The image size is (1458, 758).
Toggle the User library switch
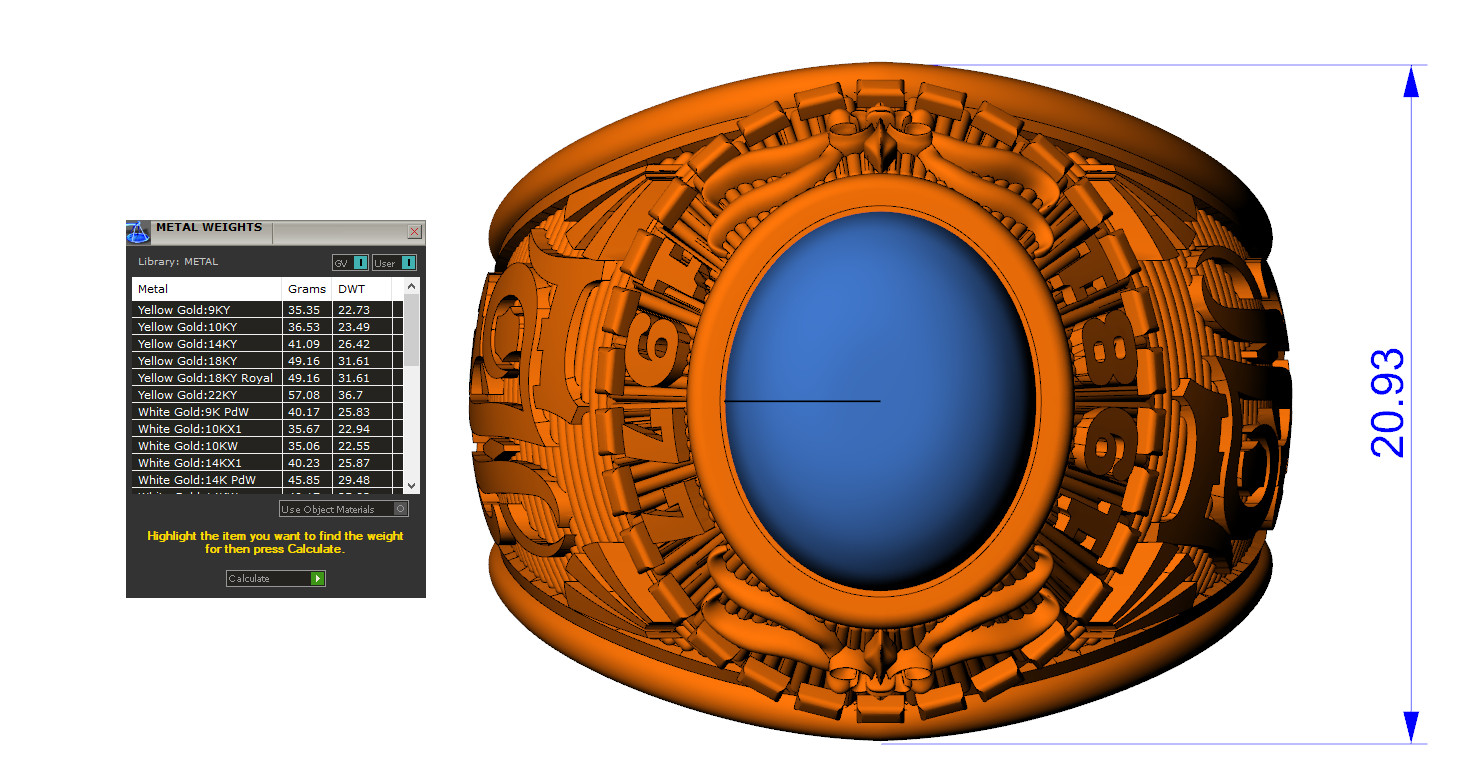point(408,263)
